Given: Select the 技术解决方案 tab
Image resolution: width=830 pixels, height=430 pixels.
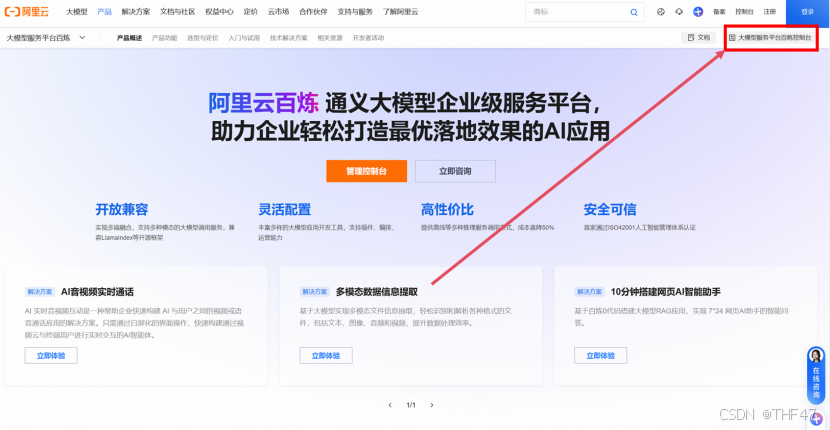Looking at the screenshot, I should click(288, 38).
